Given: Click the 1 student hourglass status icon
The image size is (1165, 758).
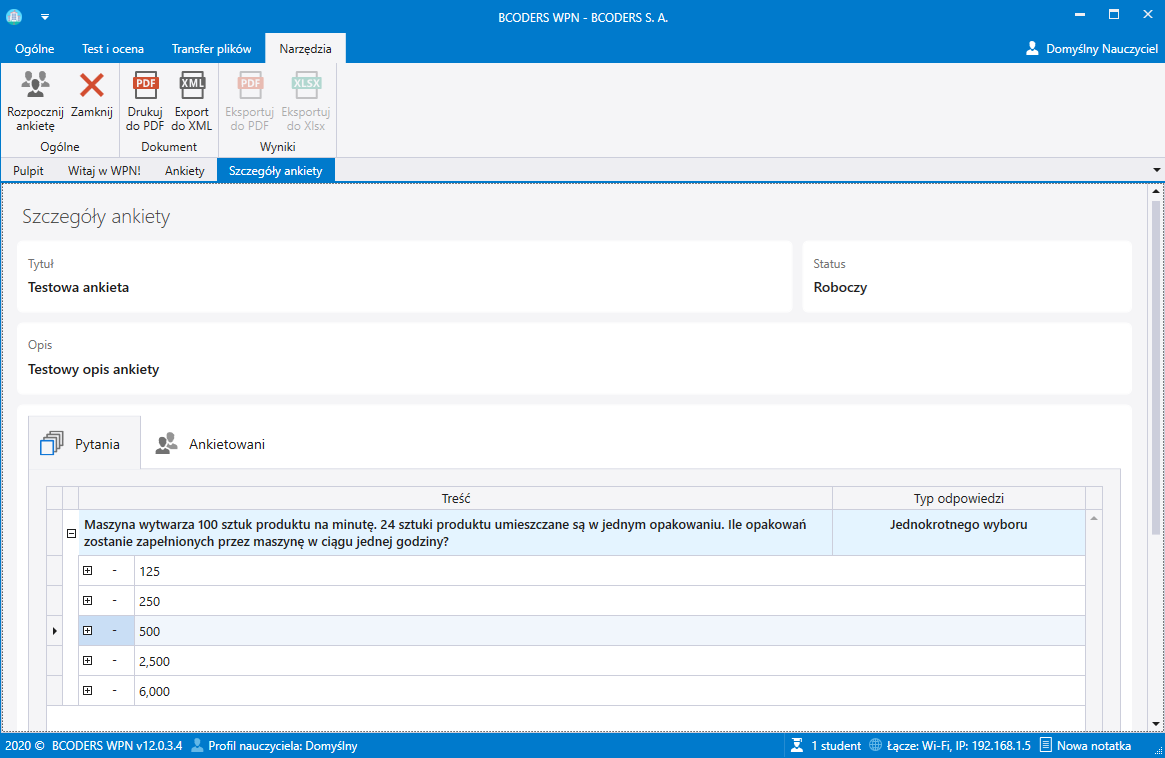Looking at the screenshot, I should (797, 745).
